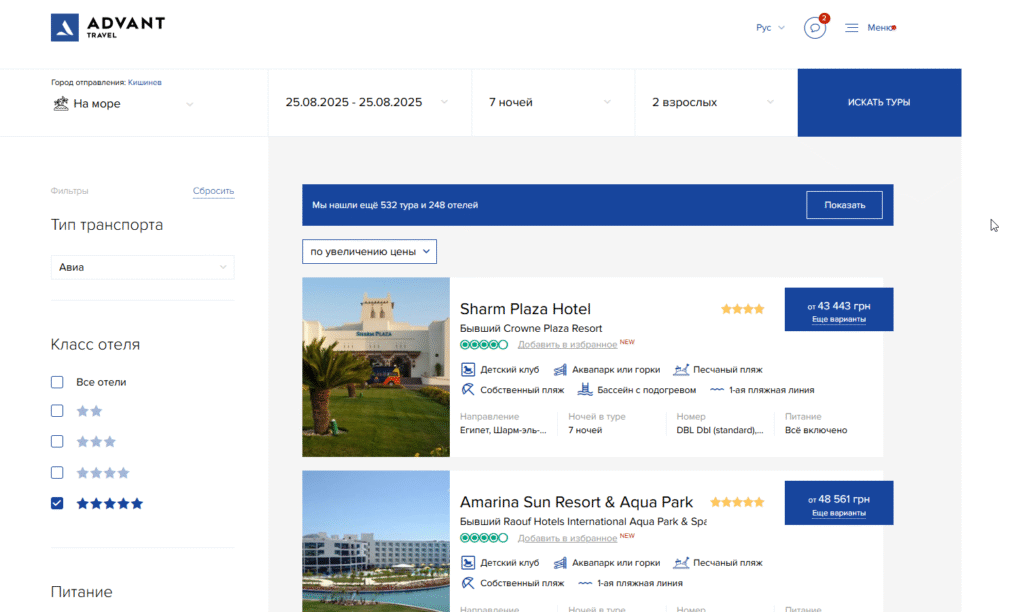Image resolution: width=1024 pixels, height=612 pixels.
Task: Check the two-star hotel class checkbox
Action: coord(57,411)
